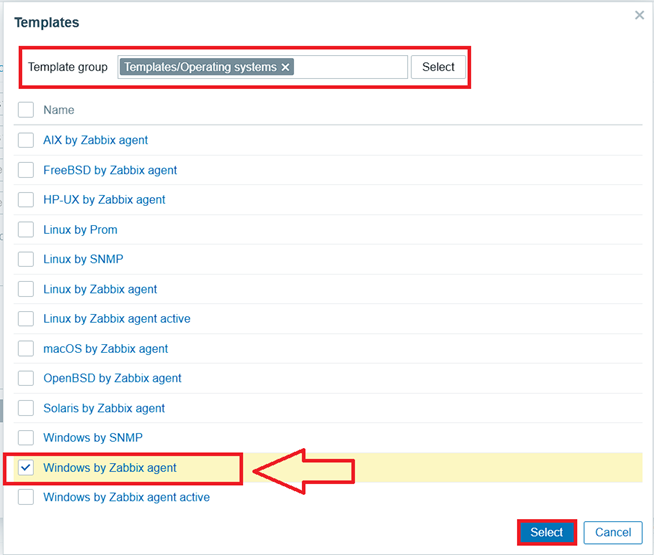654x555 pixels.
Task: Check the Windows by SNMP checkbox
Action: click(26, 438)
